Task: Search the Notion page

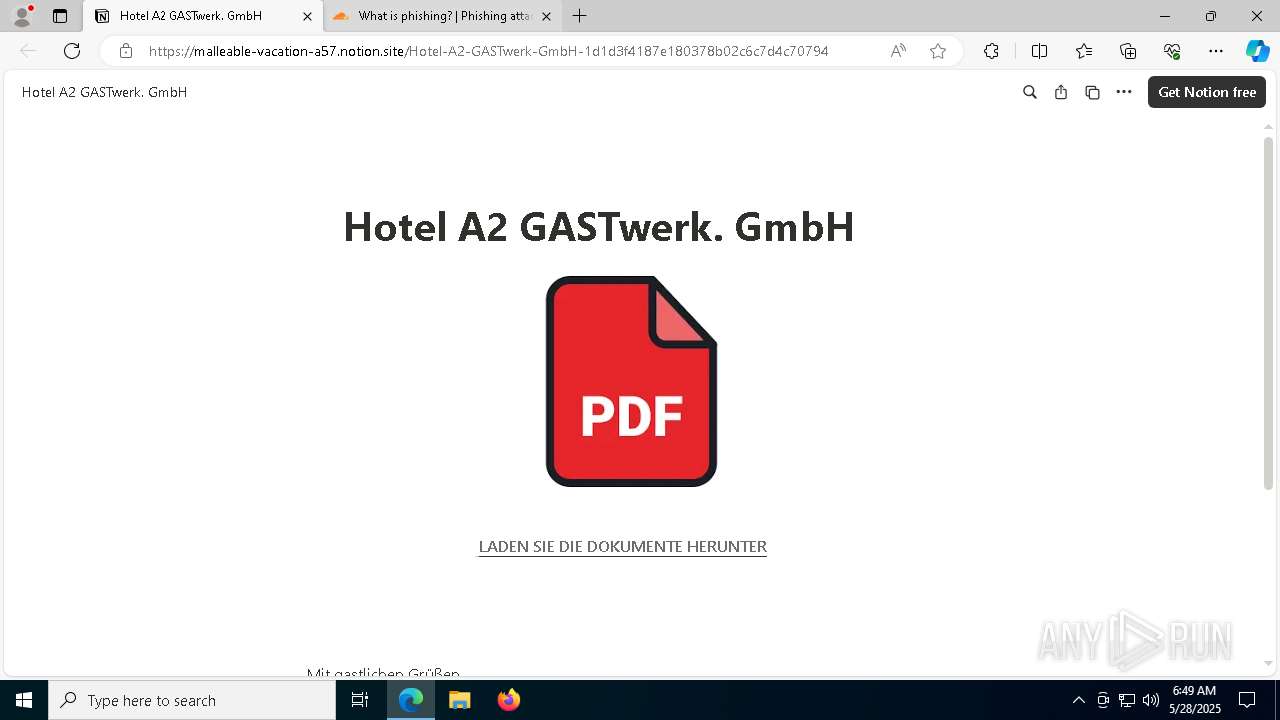Action: [x=1030, y=92]
